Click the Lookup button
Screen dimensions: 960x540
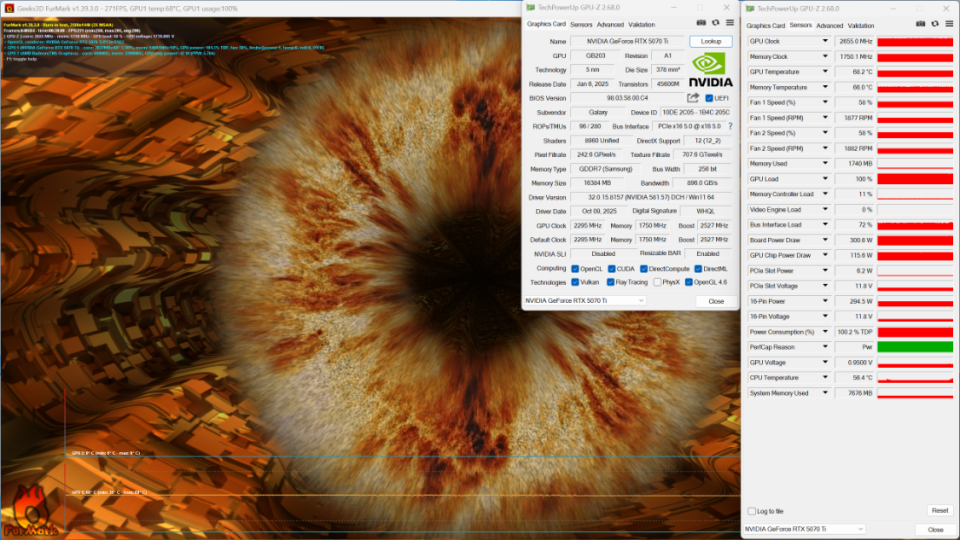711,41
